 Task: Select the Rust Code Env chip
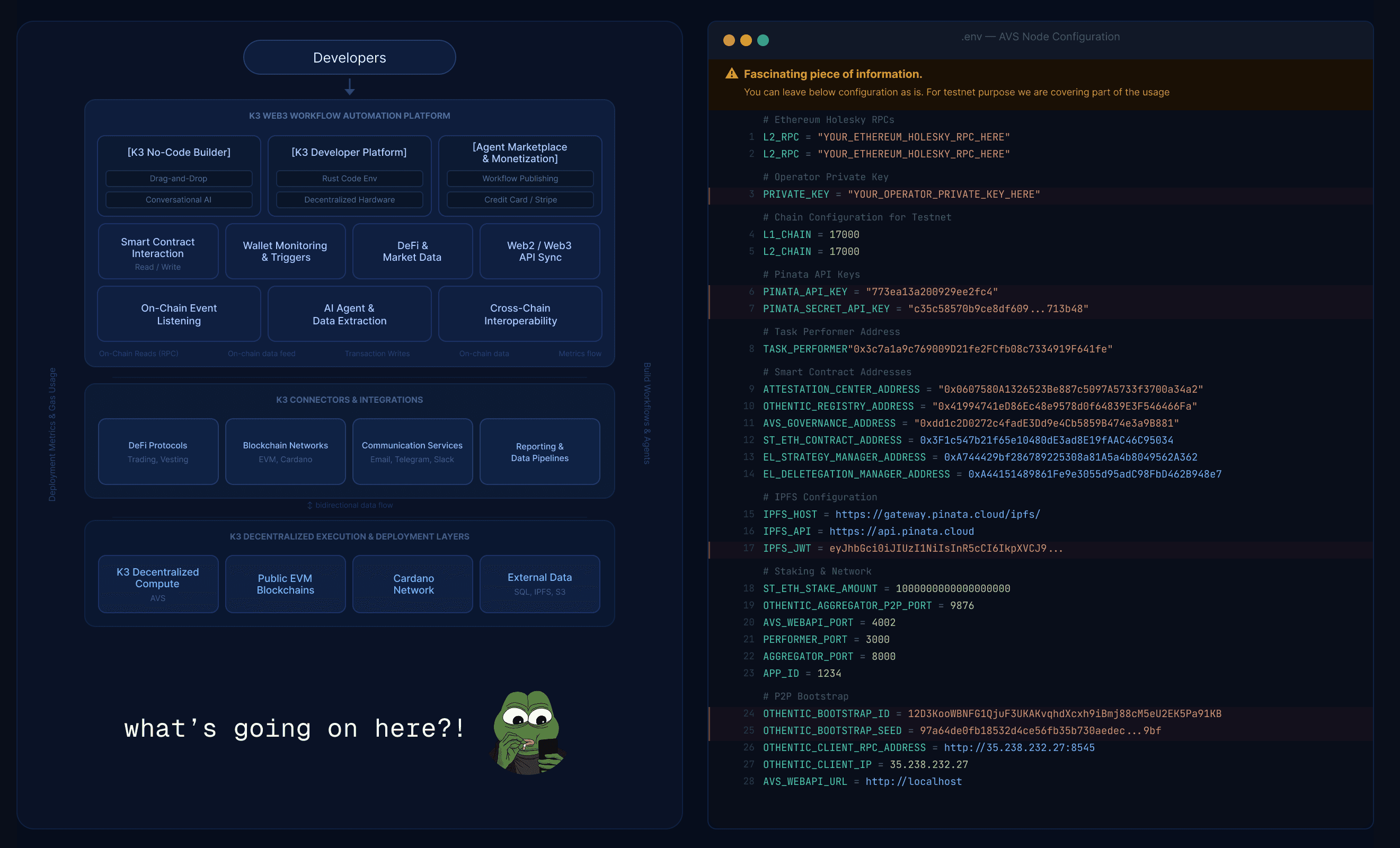pos(349,179)
